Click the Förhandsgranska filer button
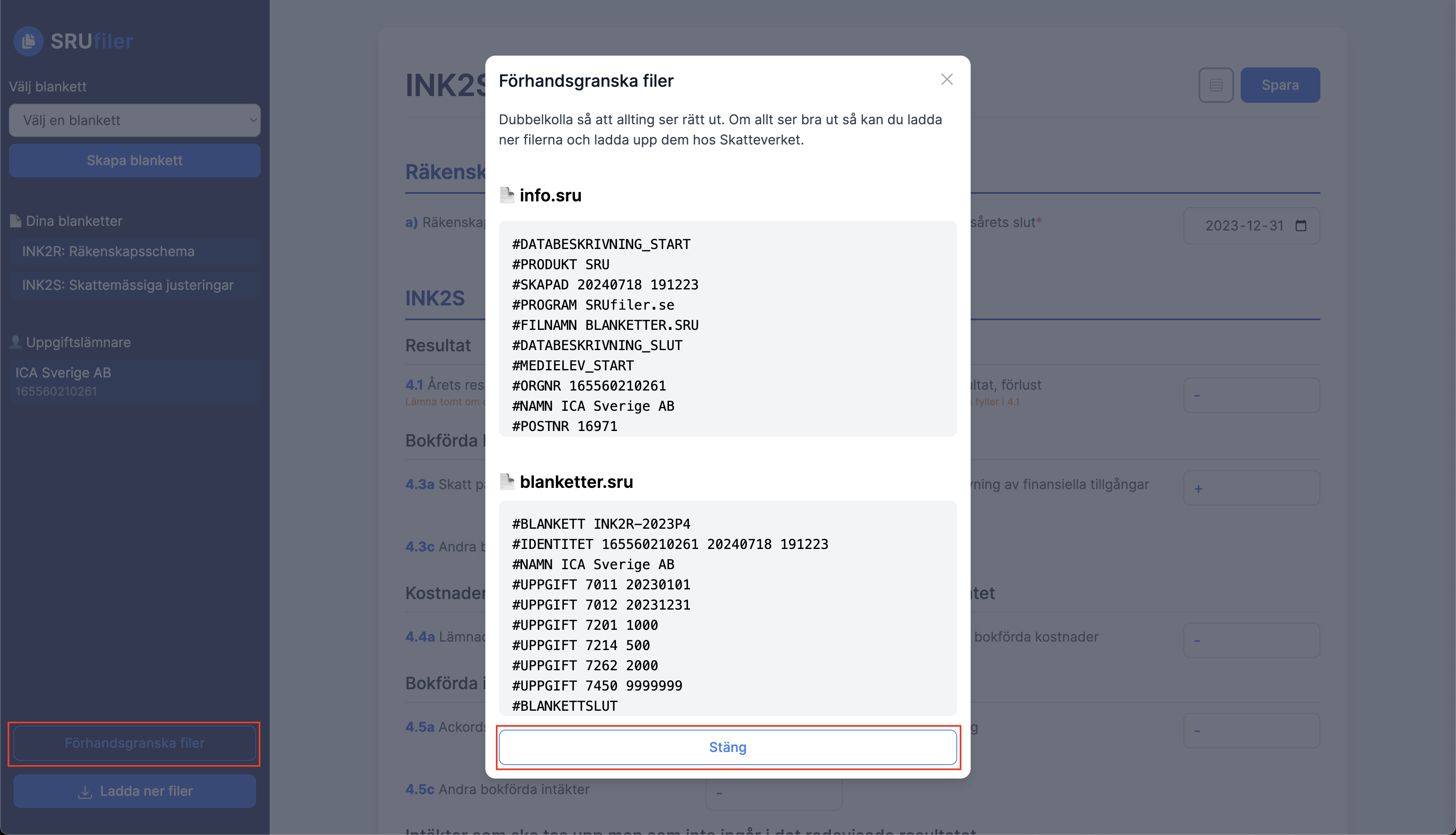Viewport: 1456px width, 835px height. tap(134, 743)
